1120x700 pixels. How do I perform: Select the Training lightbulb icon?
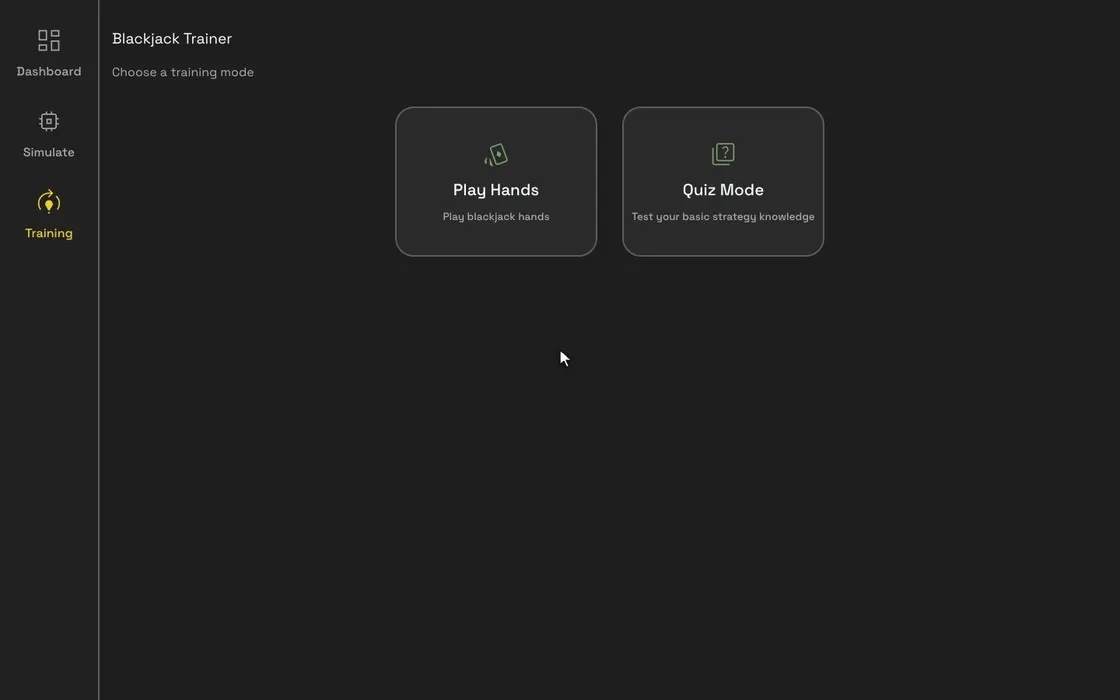point(49,202)
